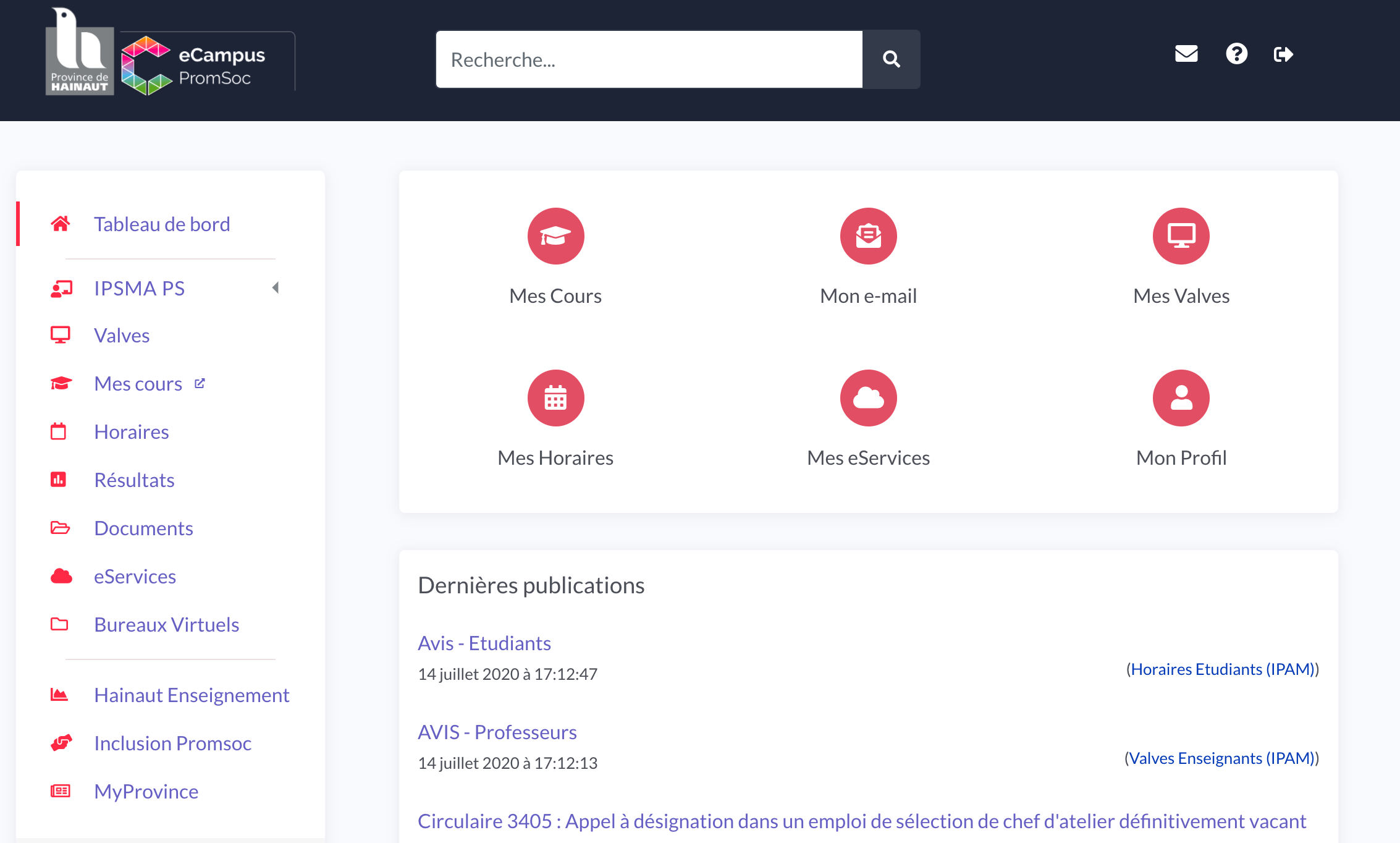Viewport: 1400px width, 843px height.
Task: Open Documents in the sidebar
Action: click(143, 528)
